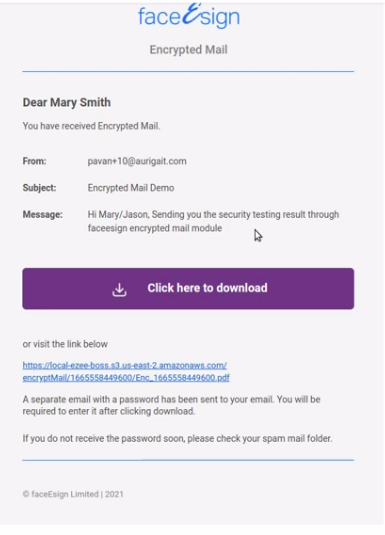Image resolution: width=385 pixels, height=535 pixels.
Task: Click the download arrow icon in purple button
Action: pyautogui.click(x=119, y=290)
